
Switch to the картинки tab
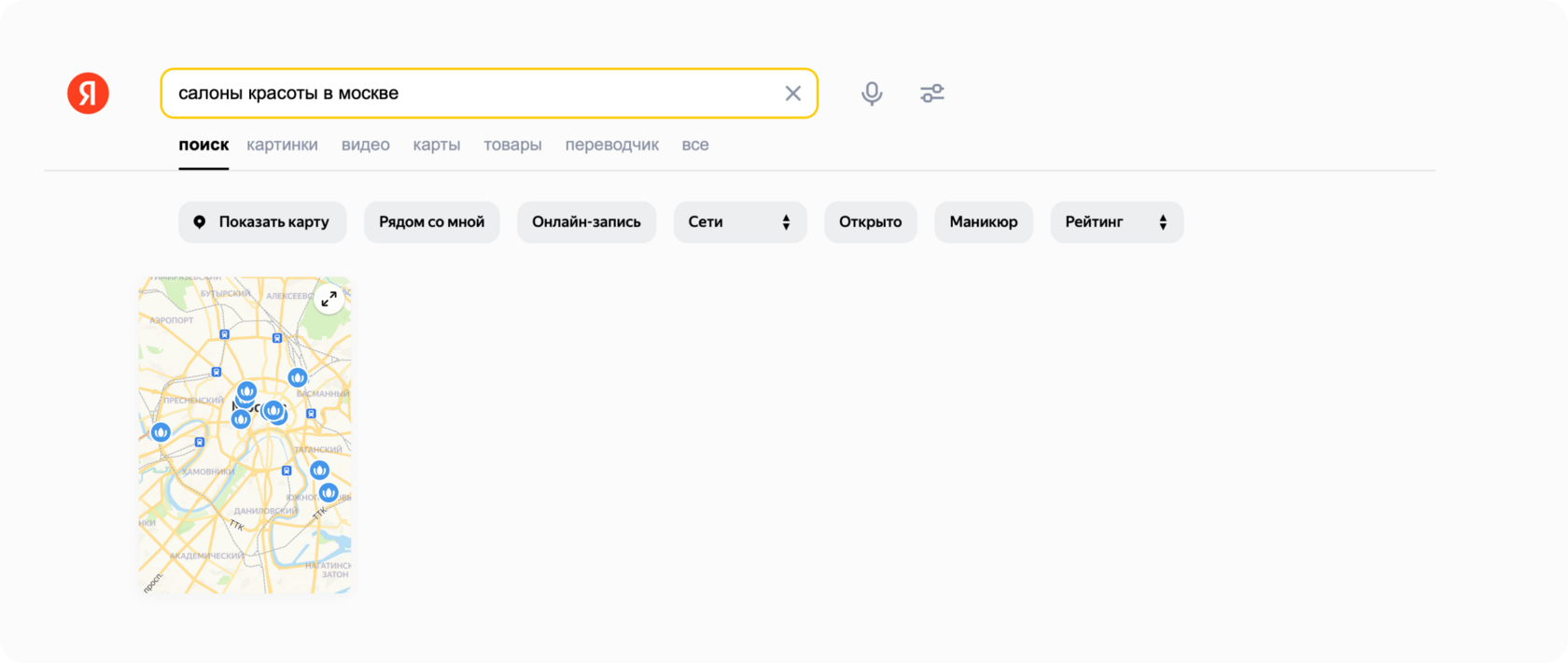pyautogui.click(x=282, y=145)
